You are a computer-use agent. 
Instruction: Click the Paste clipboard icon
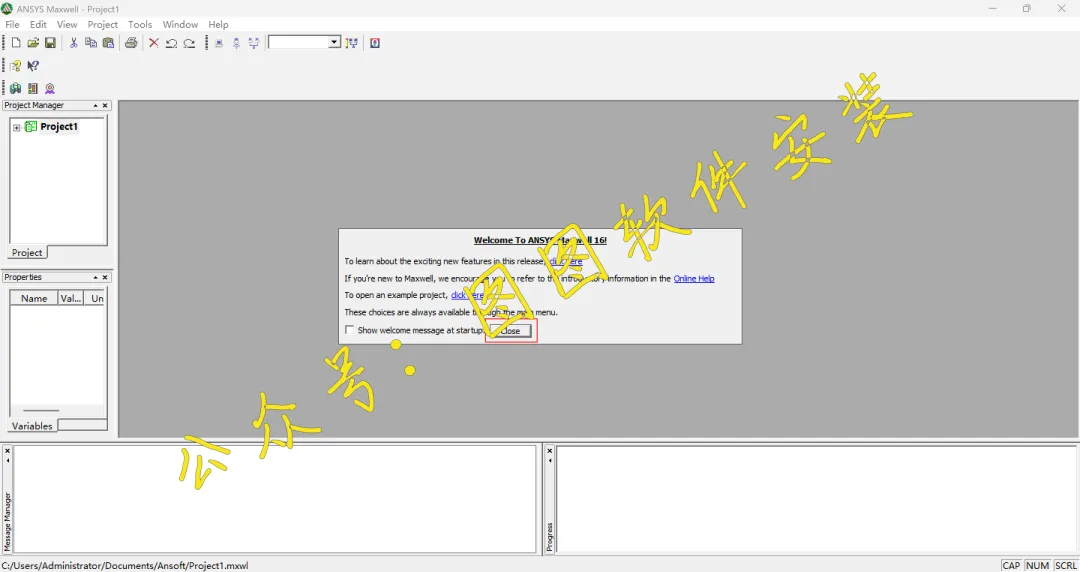click(x=108, y=43)
